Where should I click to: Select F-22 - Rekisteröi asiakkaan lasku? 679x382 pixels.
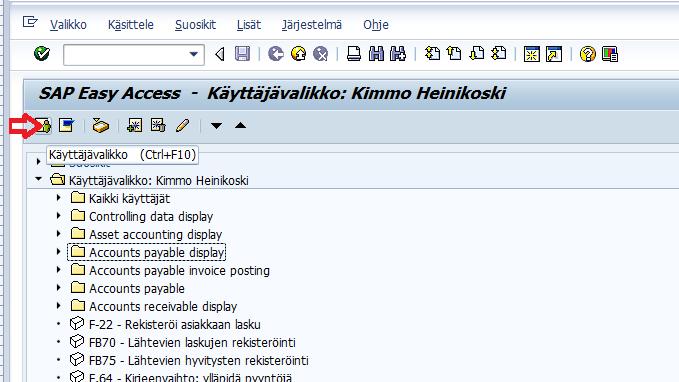click(x=175, y=324)
